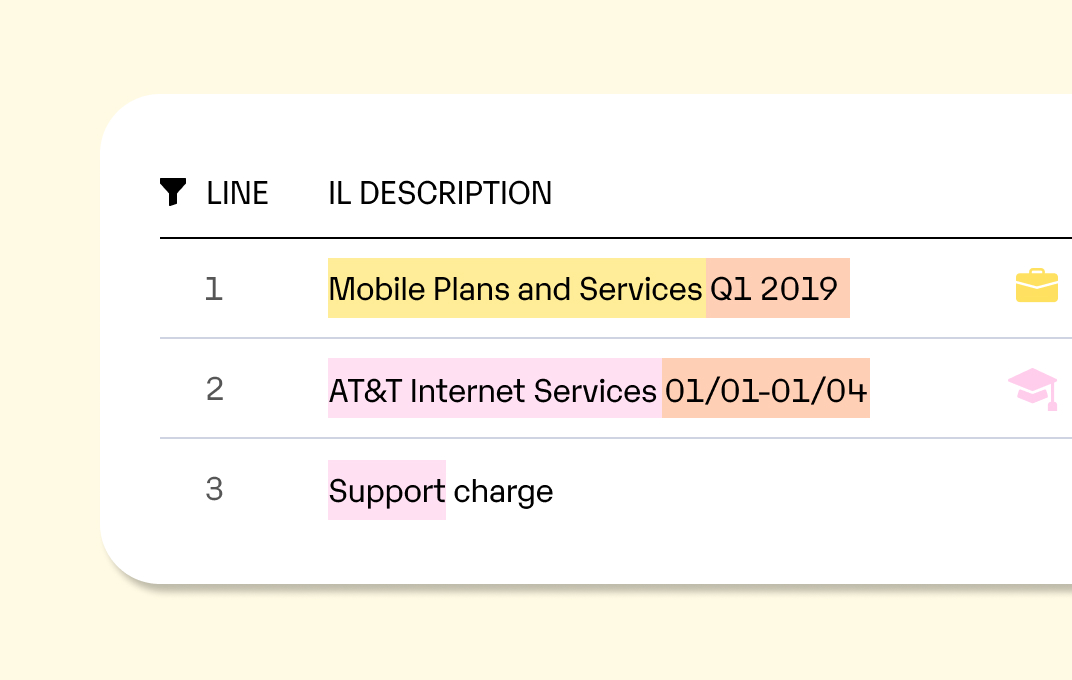
Task: Click the pink-highlighted "Support" word
Action: pos(387,491)
